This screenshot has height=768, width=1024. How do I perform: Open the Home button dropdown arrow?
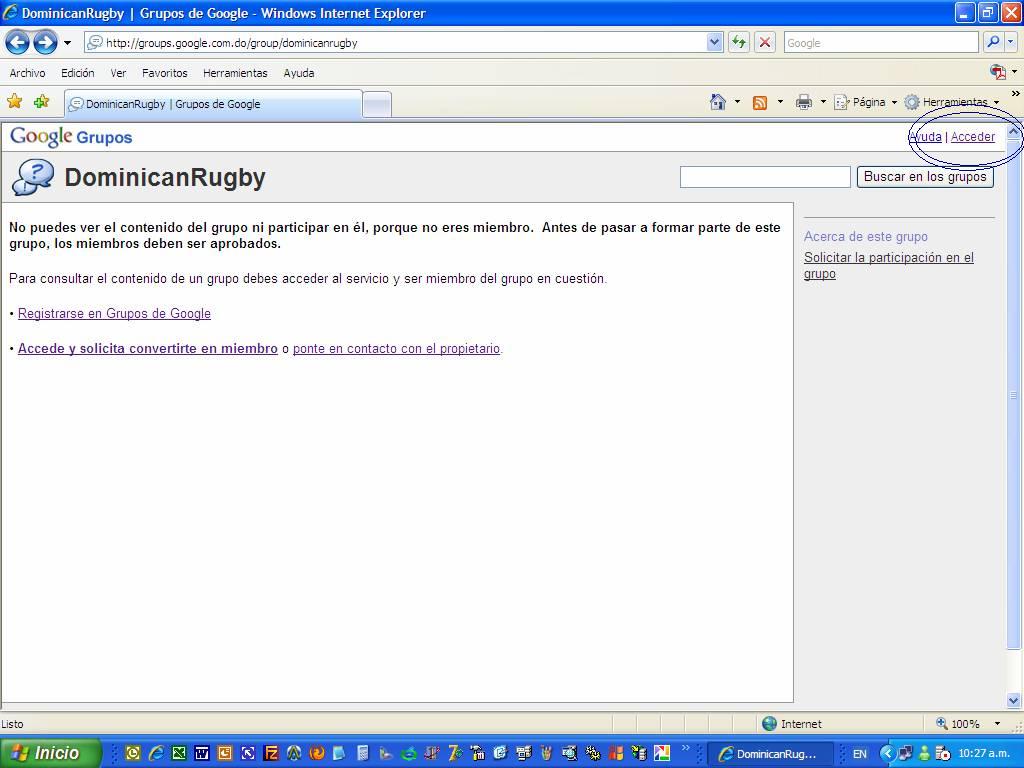(x=737, y=102)
